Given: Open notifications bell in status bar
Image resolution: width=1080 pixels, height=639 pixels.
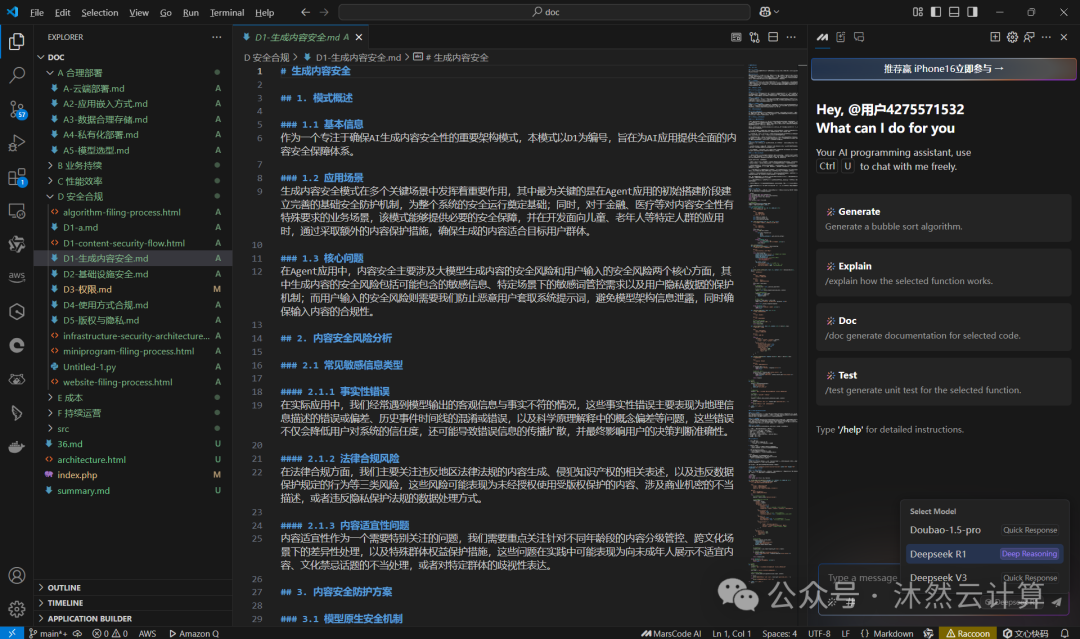Looking at the screenshot, I should pyautogui.click(x=1064, y=633).
